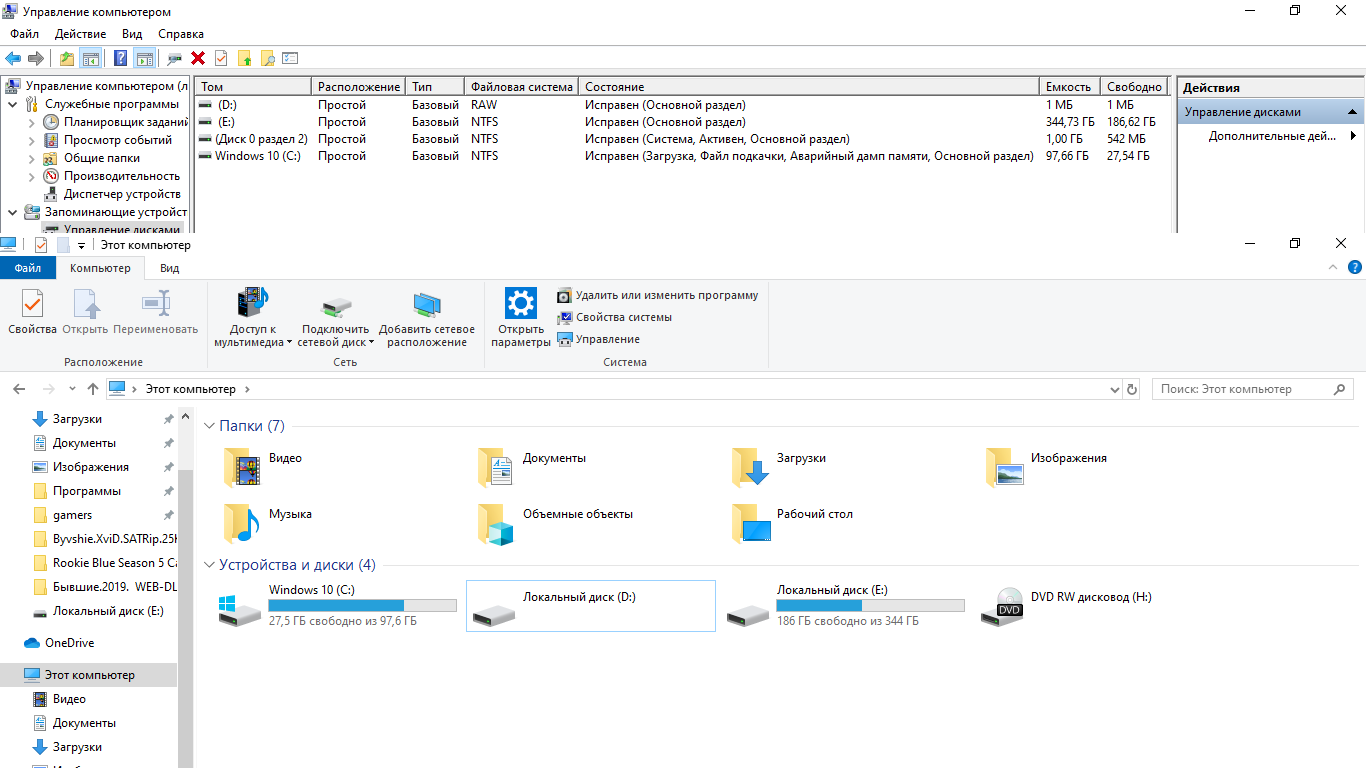Open the quick access toolbar customize dropdown
Viewport: 1366px width, 768px height.
pyautogui.click(x=81, y=245)
